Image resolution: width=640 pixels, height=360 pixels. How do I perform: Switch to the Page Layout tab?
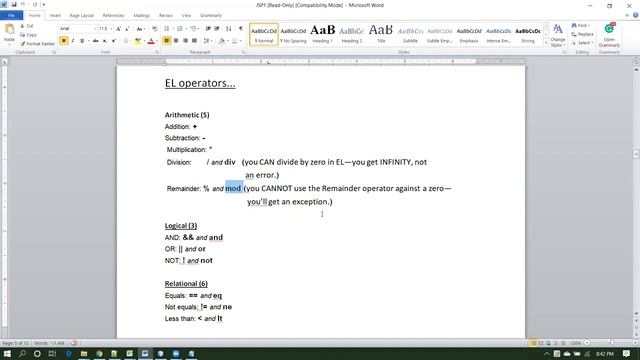[x=82, y=16]
